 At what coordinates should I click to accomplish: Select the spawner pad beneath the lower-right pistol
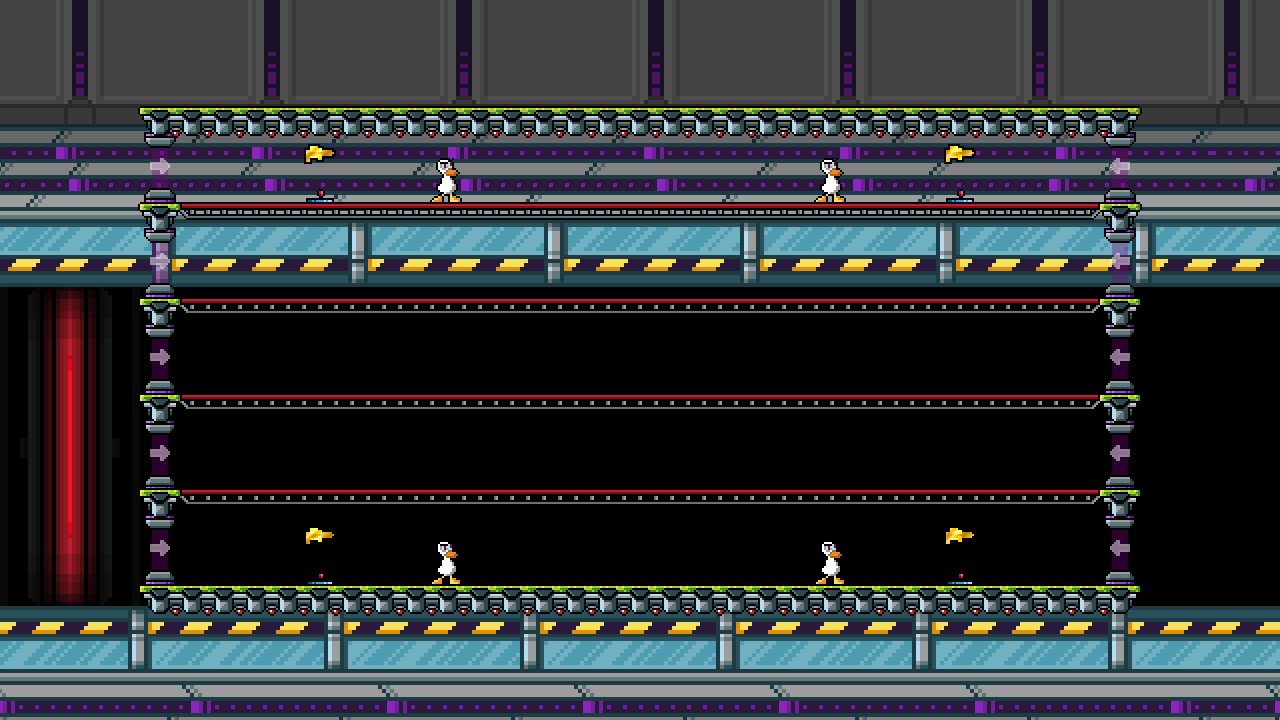(960, 580)
